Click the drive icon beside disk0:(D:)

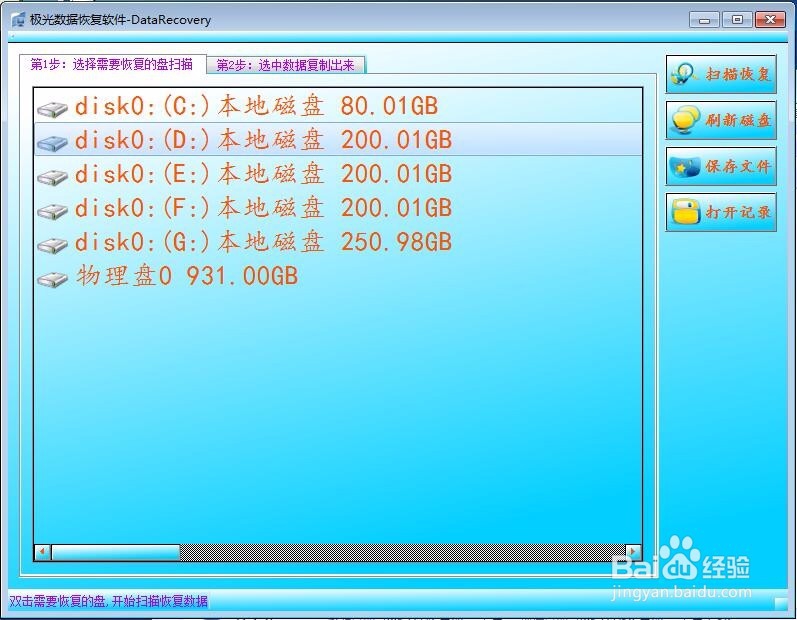(52, 143)
